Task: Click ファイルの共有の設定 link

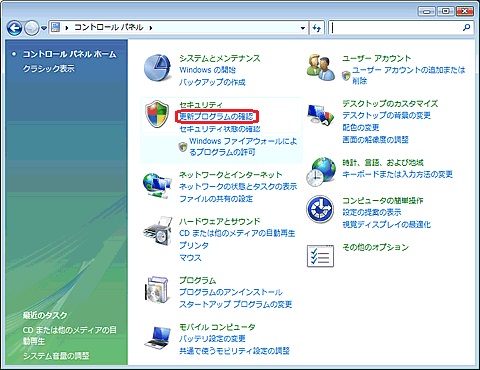Action: pyautogui.click(x=216, y=199)
